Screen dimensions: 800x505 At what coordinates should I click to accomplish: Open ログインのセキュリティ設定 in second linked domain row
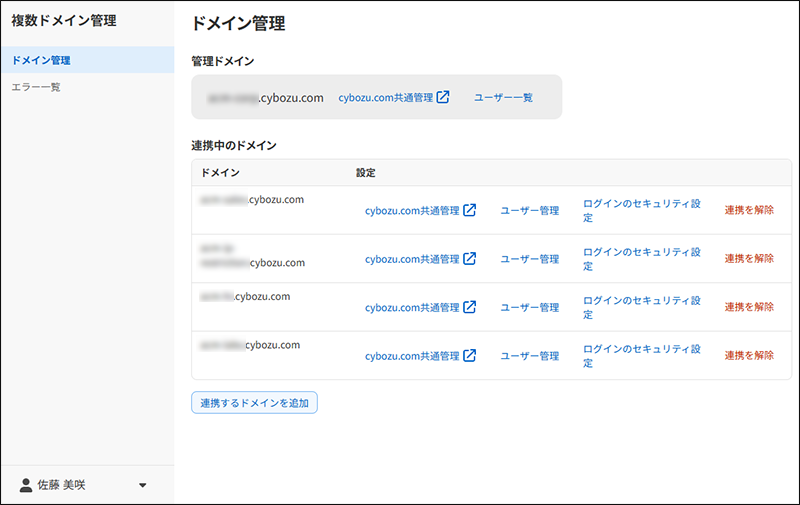(642, 259)
